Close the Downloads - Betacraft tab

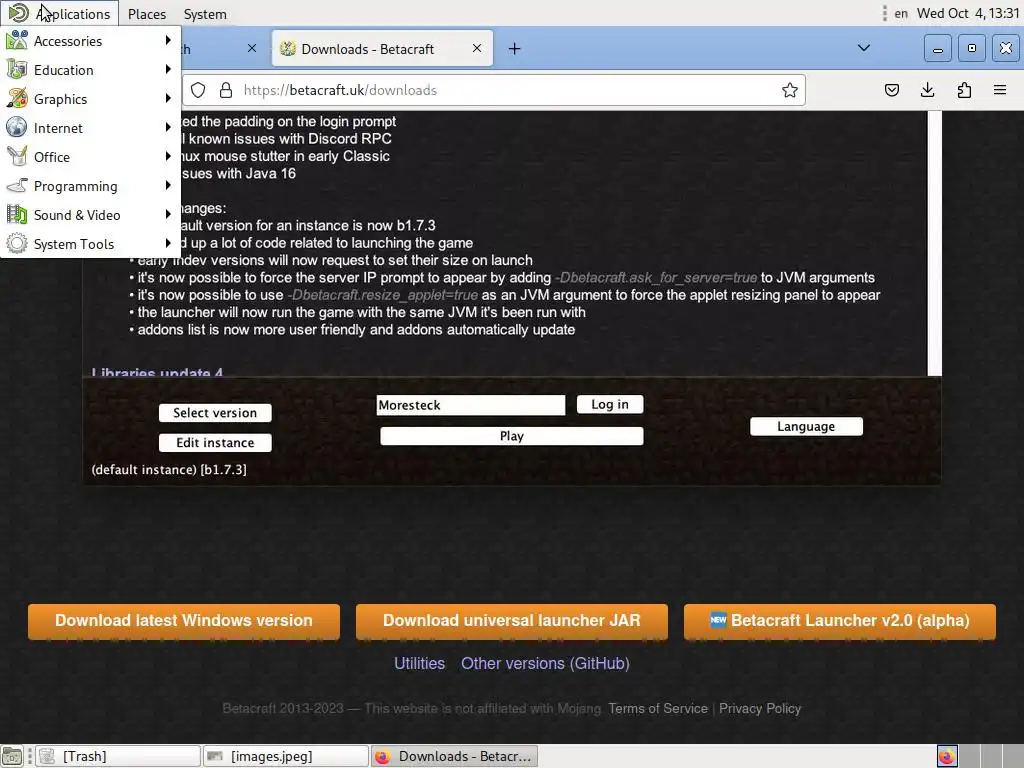(477, 48)
